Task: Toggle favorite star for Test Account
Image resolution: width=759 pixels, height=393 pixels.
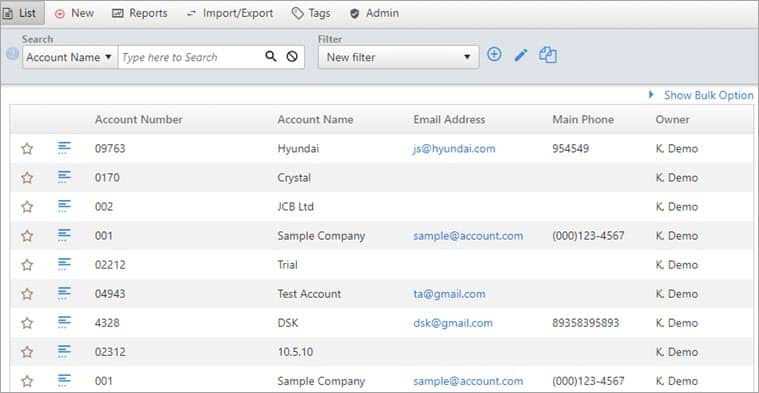Action: tap(27, 294)
